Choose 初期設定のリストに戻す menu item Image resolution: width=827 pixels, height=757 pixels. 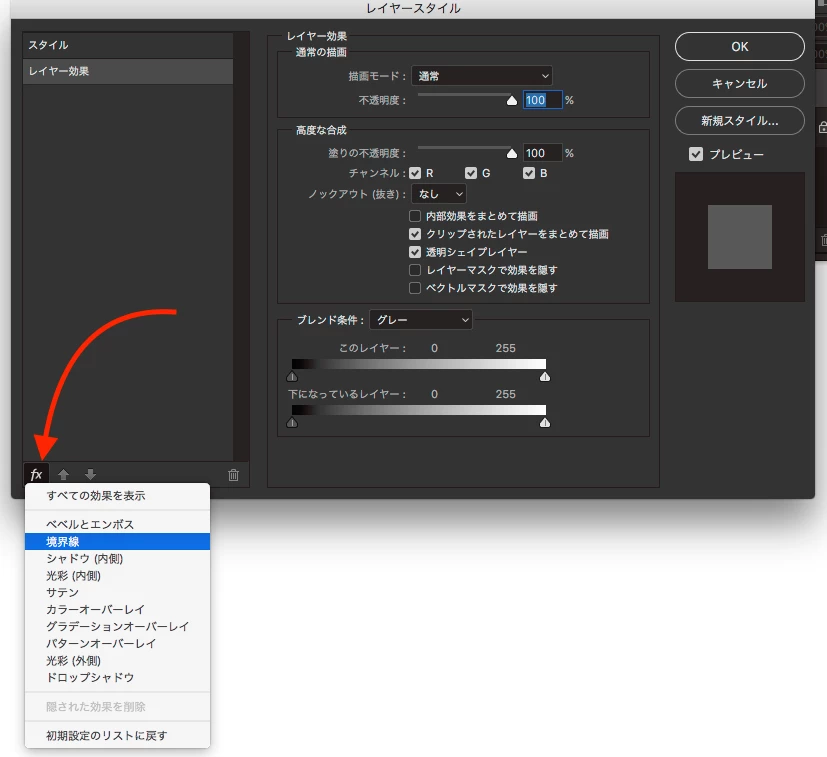117,735
